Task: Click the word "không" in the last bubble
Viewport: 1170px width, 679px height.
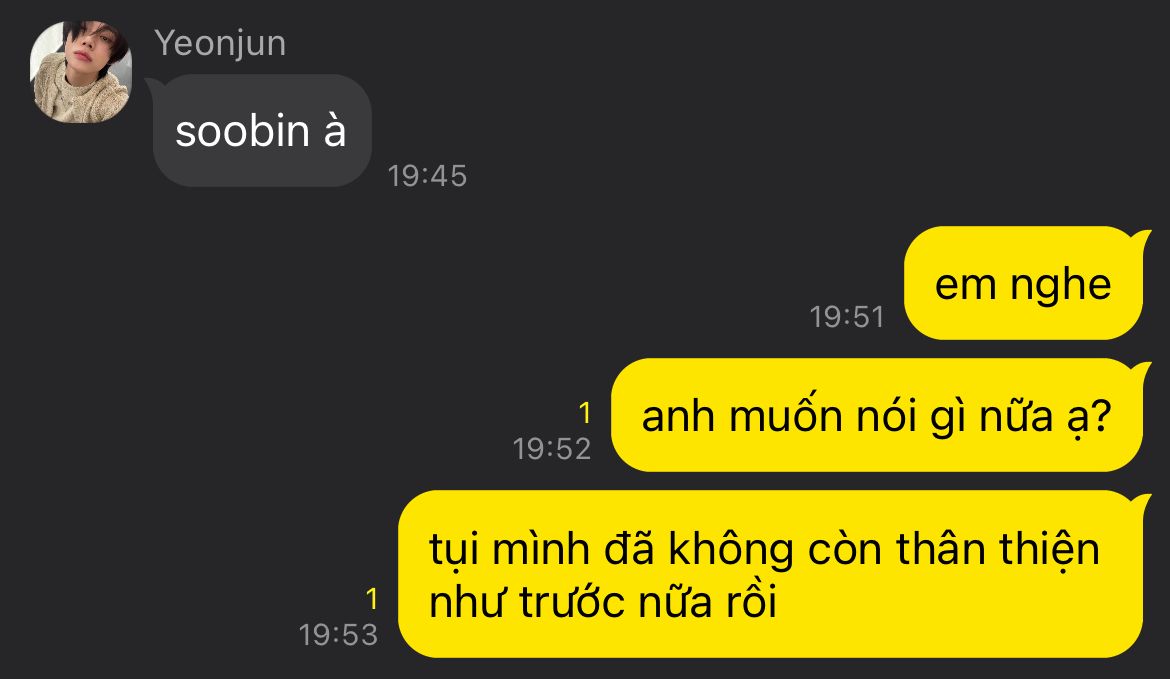Action: pyautogui.click(x=731, y=552)
